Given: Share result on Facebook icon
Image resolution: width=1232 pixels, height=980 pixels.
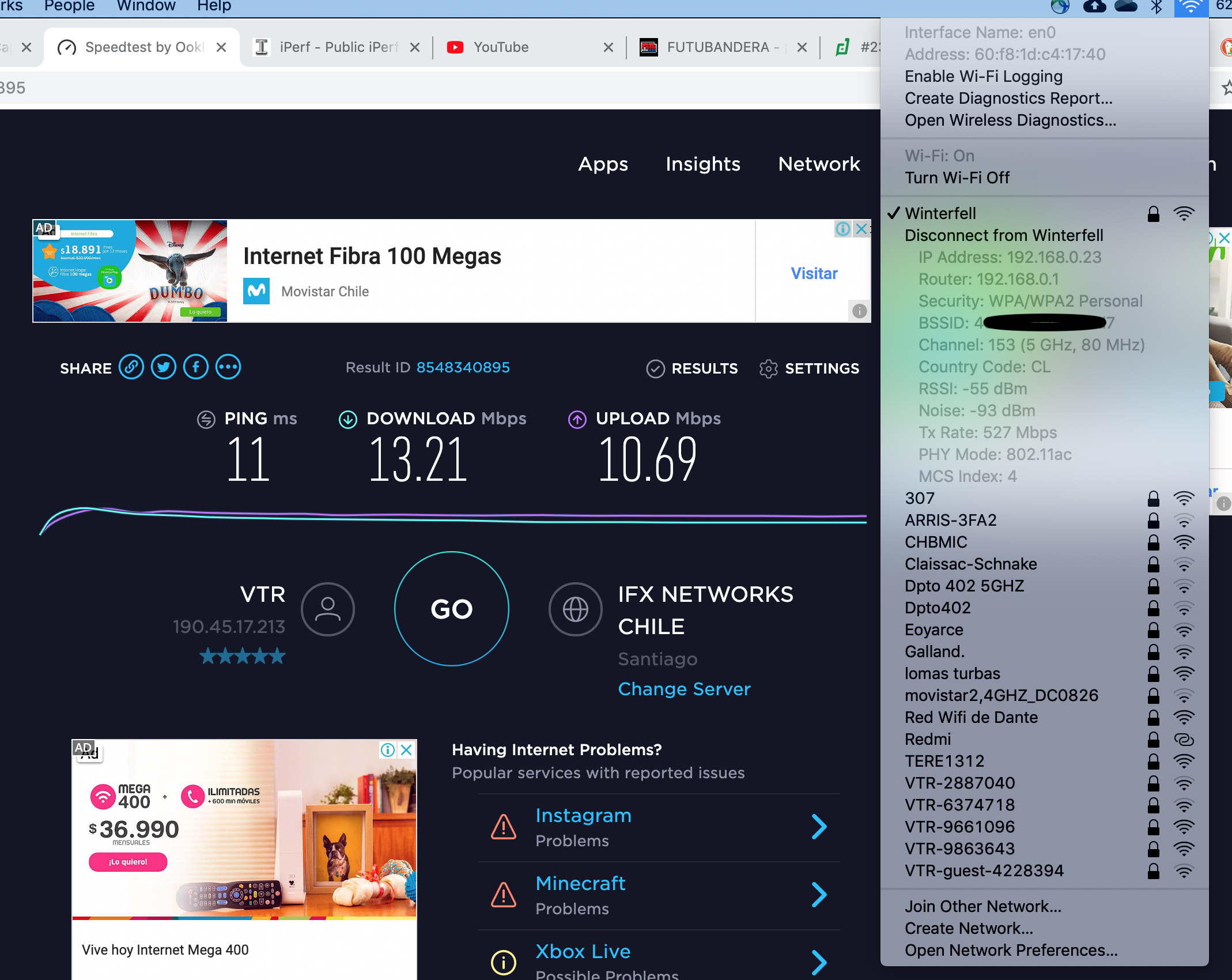Looking at the screenshot, I should [196, 367].
